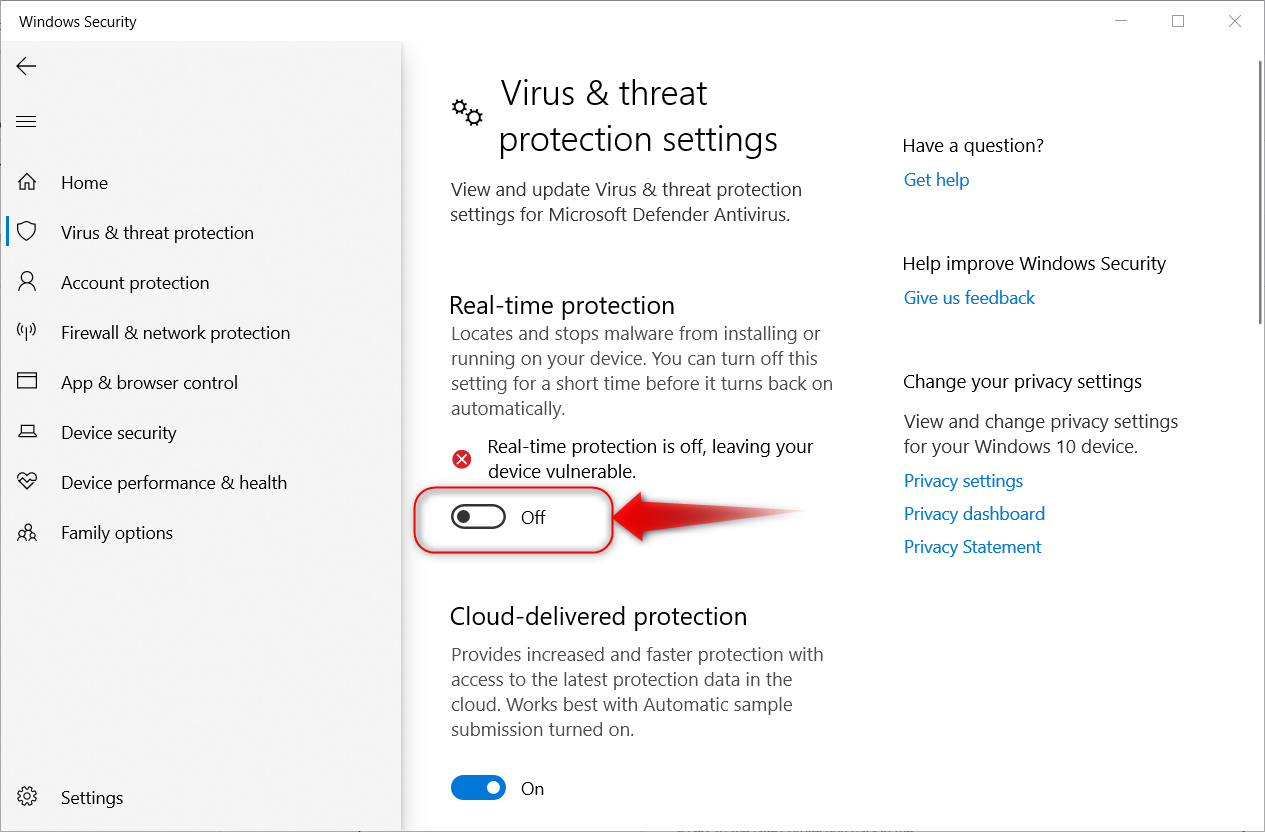Click the Firewall network antenna icon
1265x832 pixels.
click(27, 332)
